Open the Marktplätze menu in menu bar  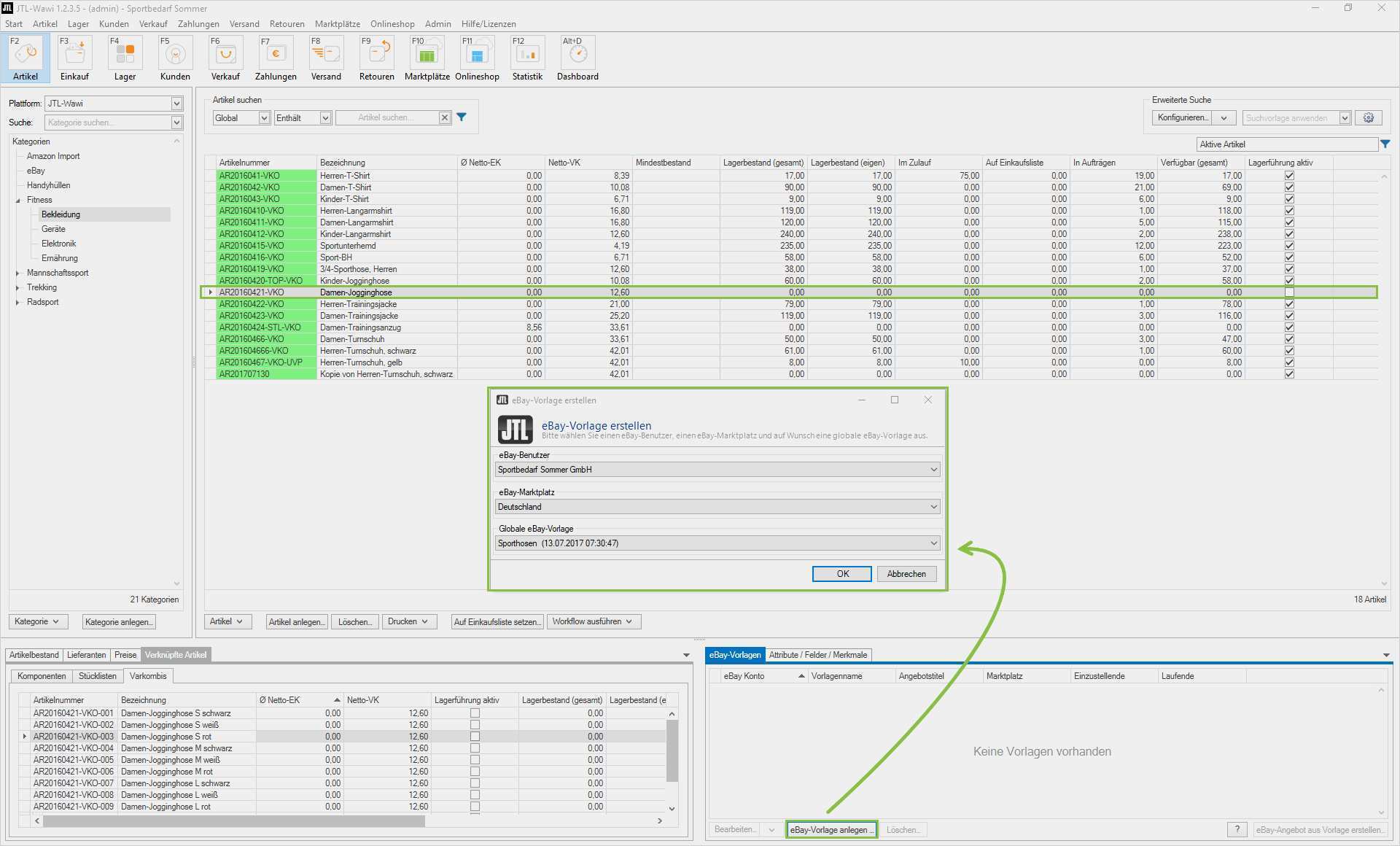337,24
